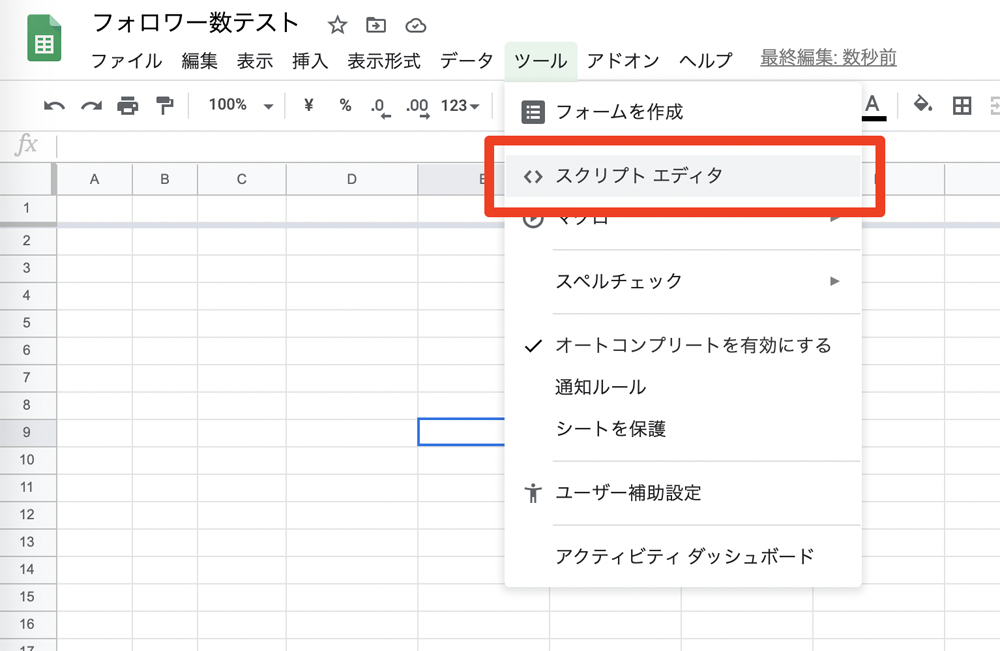Open the アドオン menu

point(623,61)
